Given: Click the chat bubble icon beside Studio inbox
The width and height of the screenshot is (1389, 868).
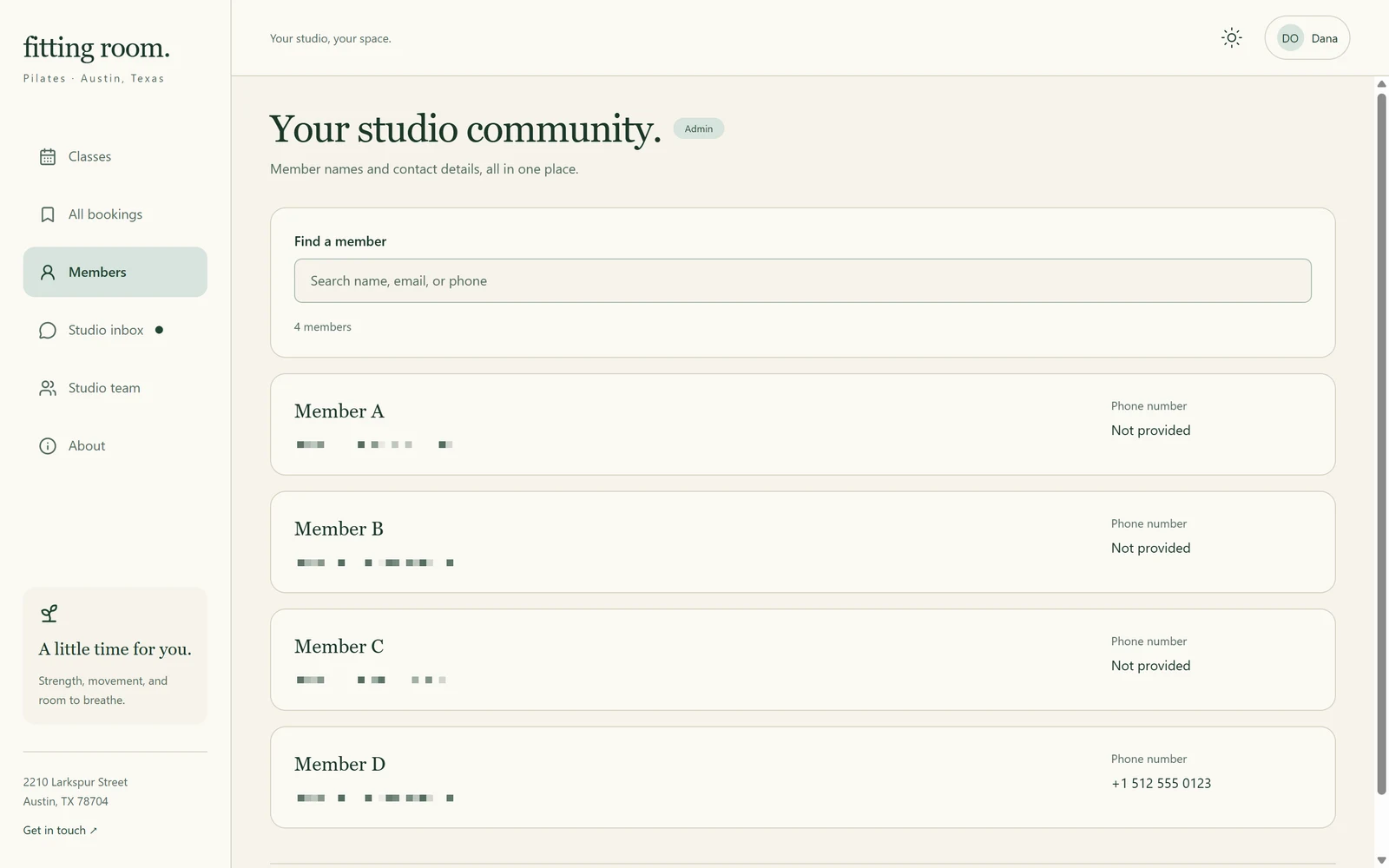Looking at the screenshot, I should tap(48, 331).
